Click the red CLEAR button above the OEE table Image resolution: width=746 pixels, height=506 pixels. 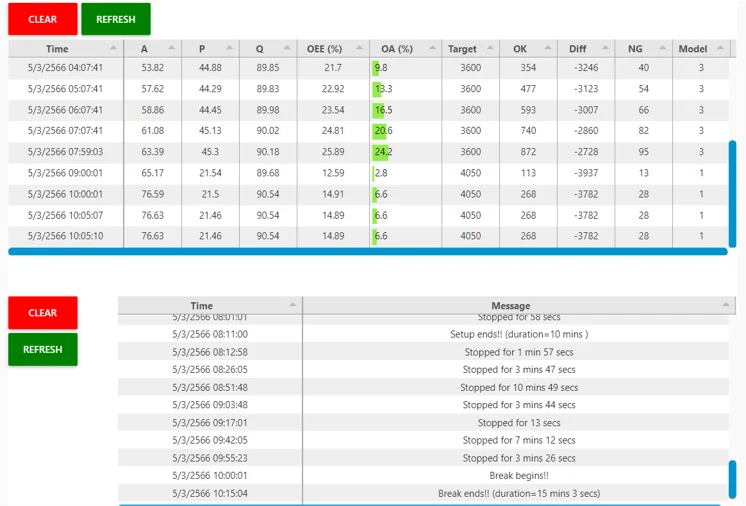click(42, 19)
